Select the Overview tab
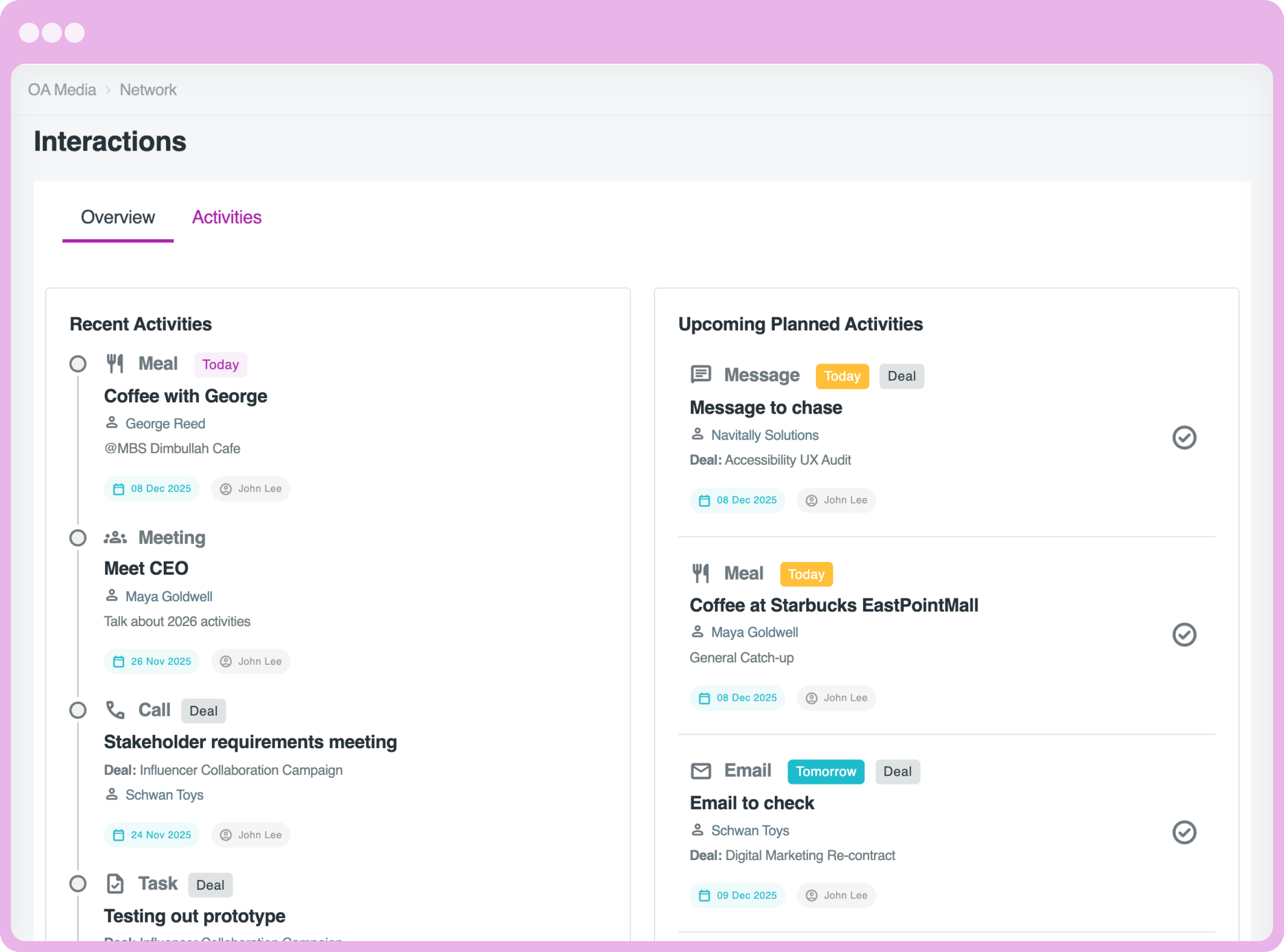The width and height of the screenshot is (1284, 952). pyautogui.click(x=117, y=217)
